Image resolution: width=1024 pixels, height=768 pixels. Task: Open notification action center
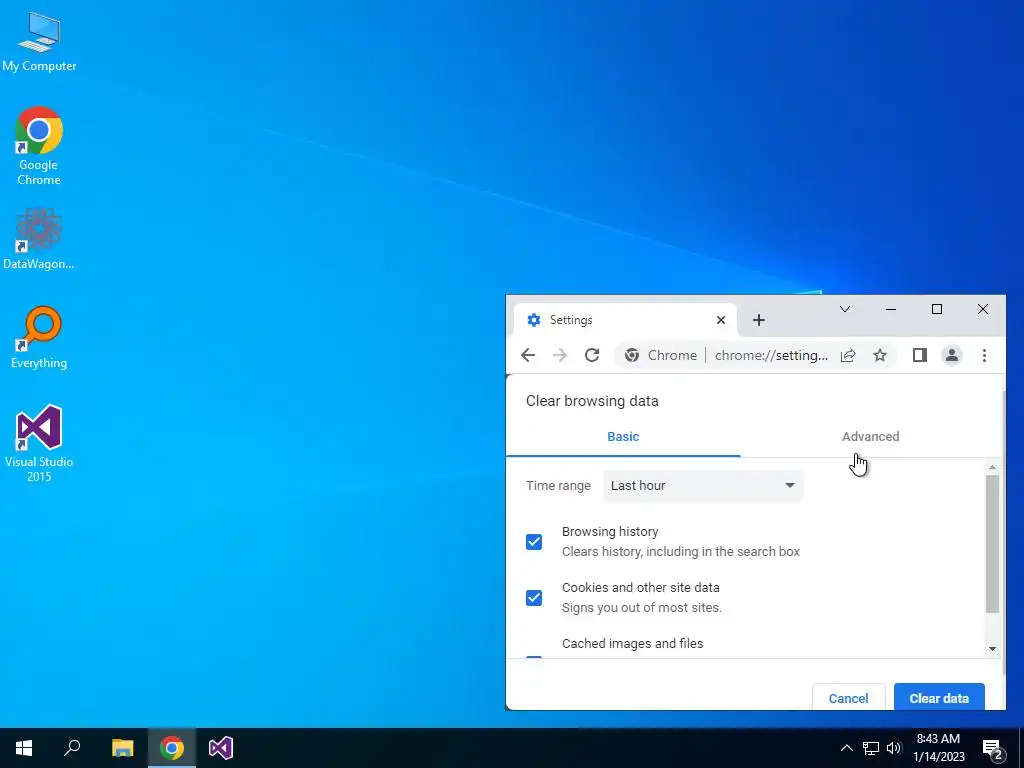(992, 748)
